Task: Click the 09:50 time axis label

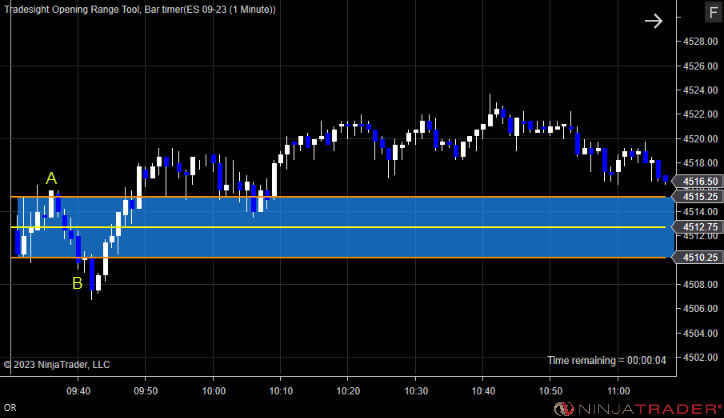Action: [145, 391]
